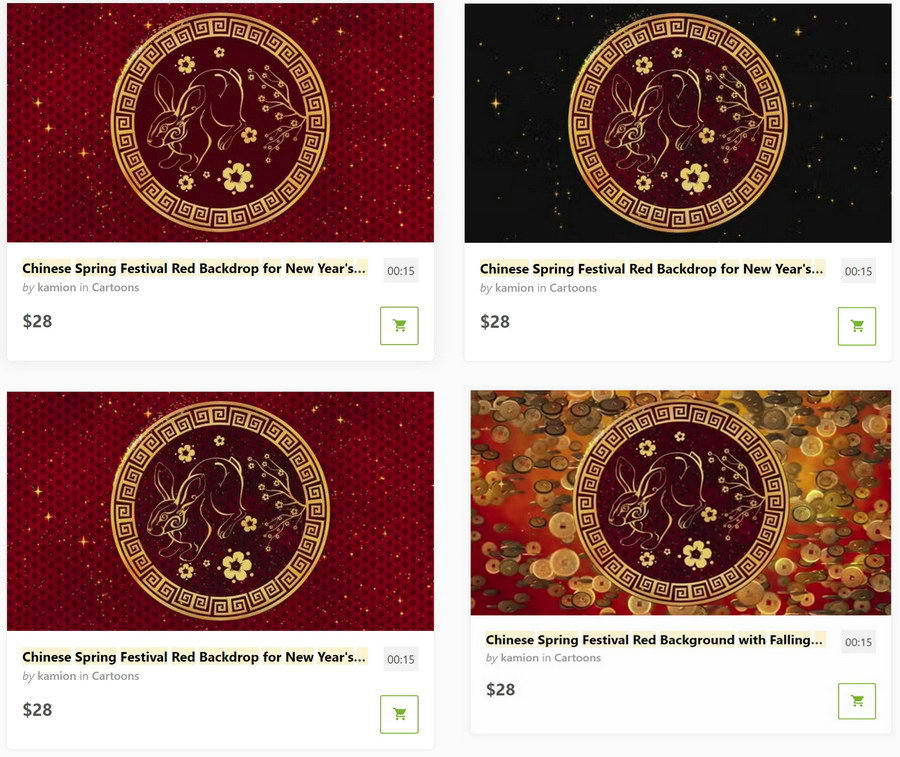Open the bottom-left red rabbit thumbnail

220,511
